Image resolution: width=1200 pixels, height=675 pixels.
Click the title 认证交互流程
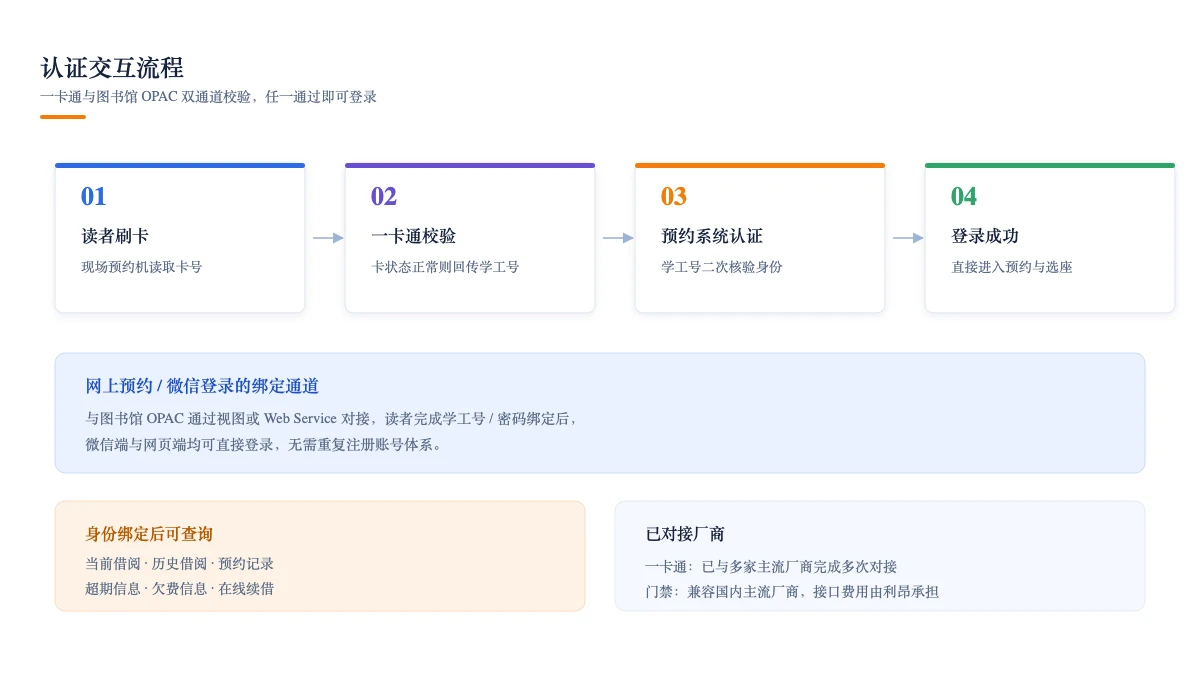(x=112, y=68)
